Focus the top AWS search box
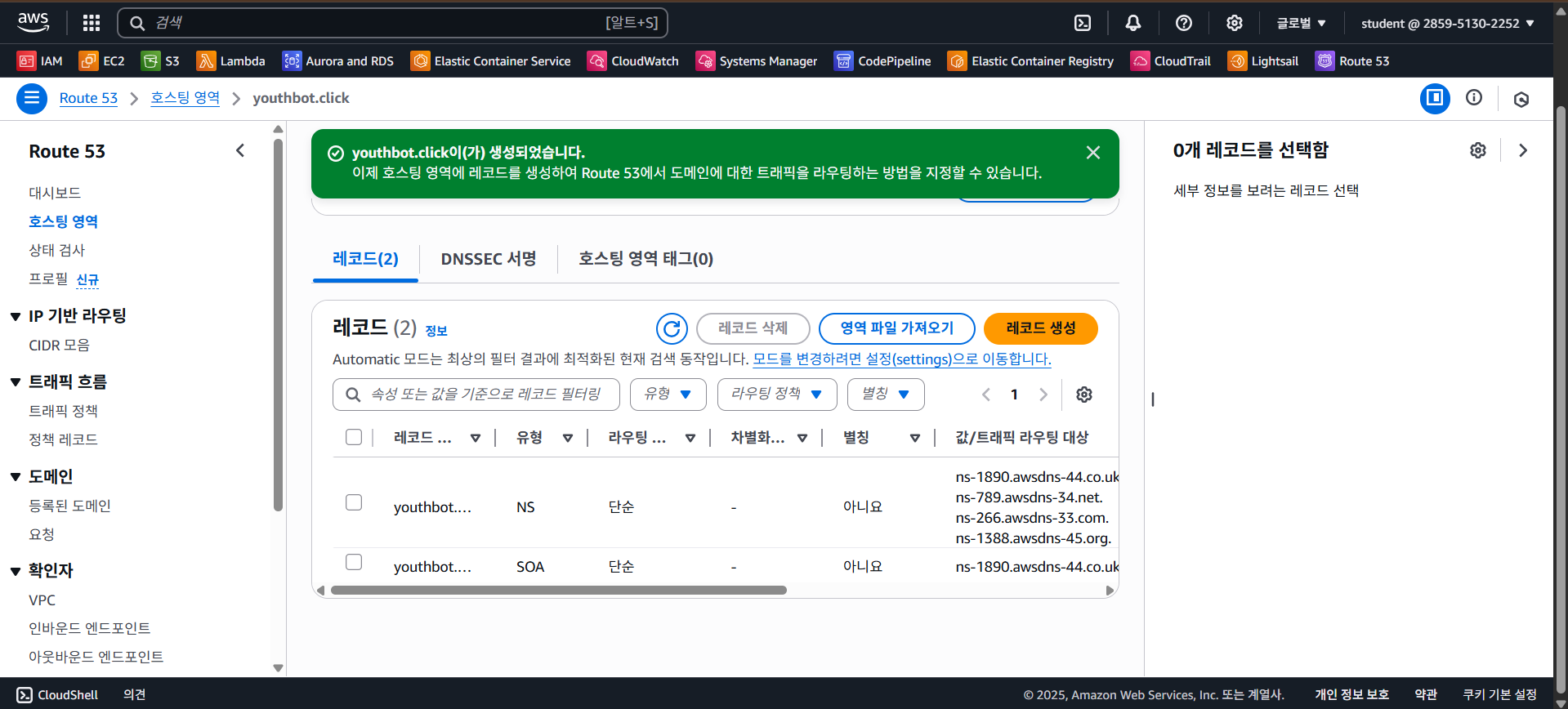 click(393, 23)
